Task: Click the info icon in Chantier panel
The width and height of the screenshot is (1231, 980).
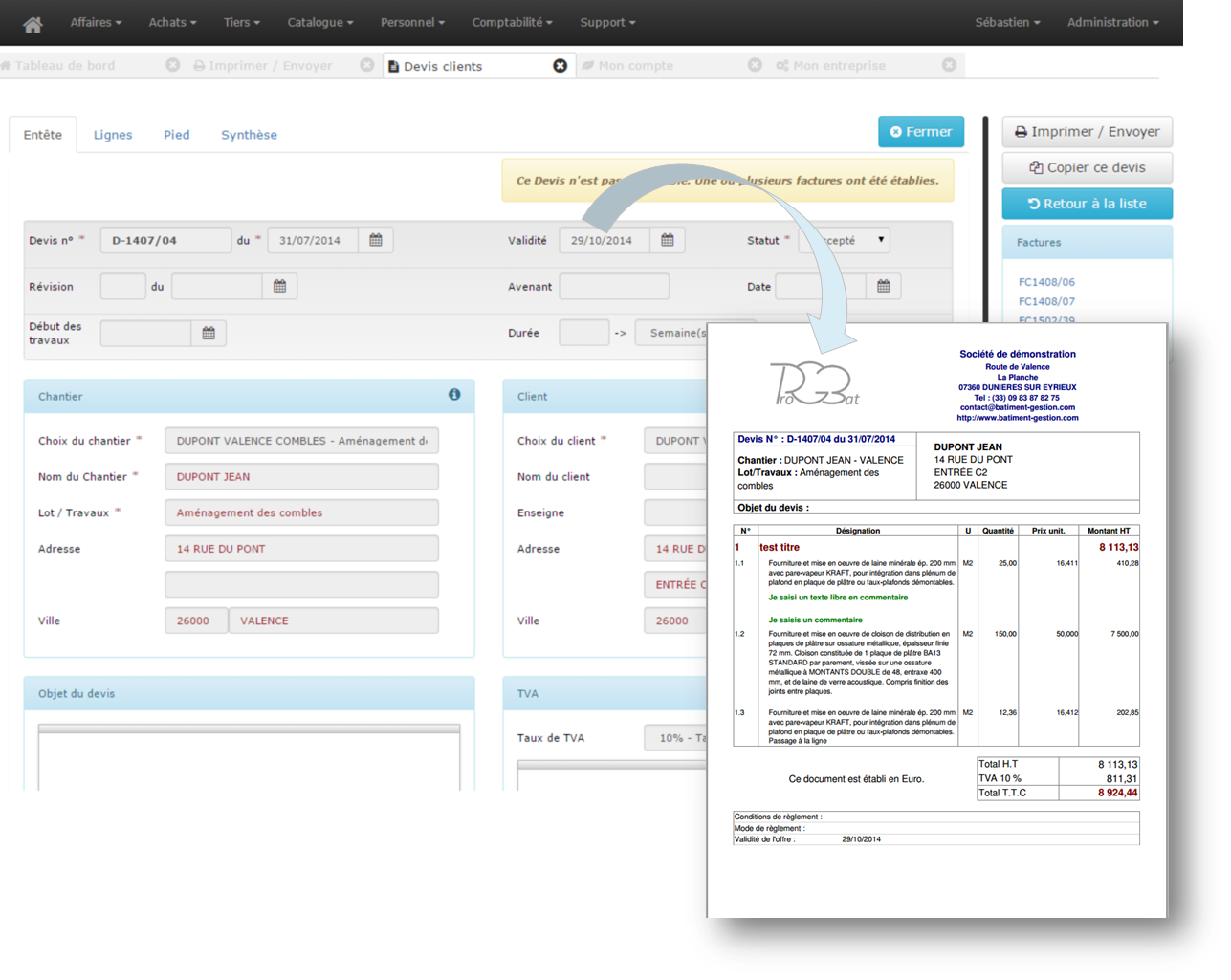Action: (454, 395)
